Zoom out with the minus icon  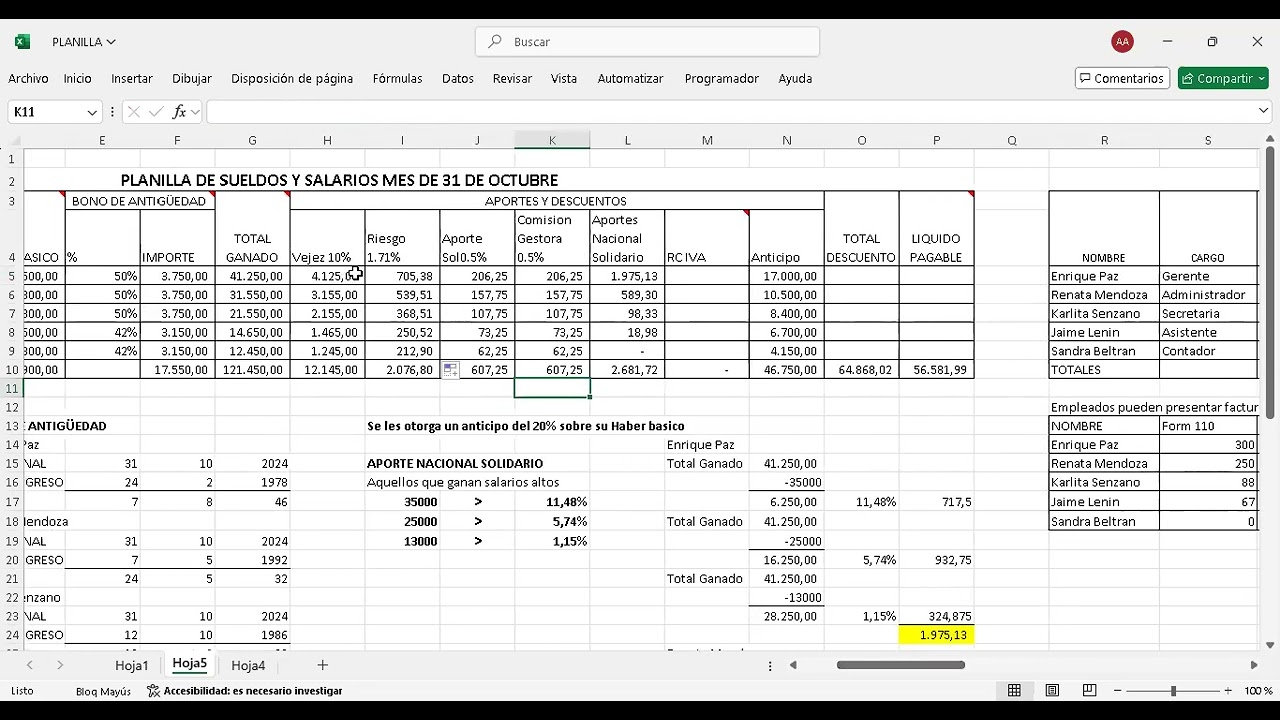click(1118, 691)
